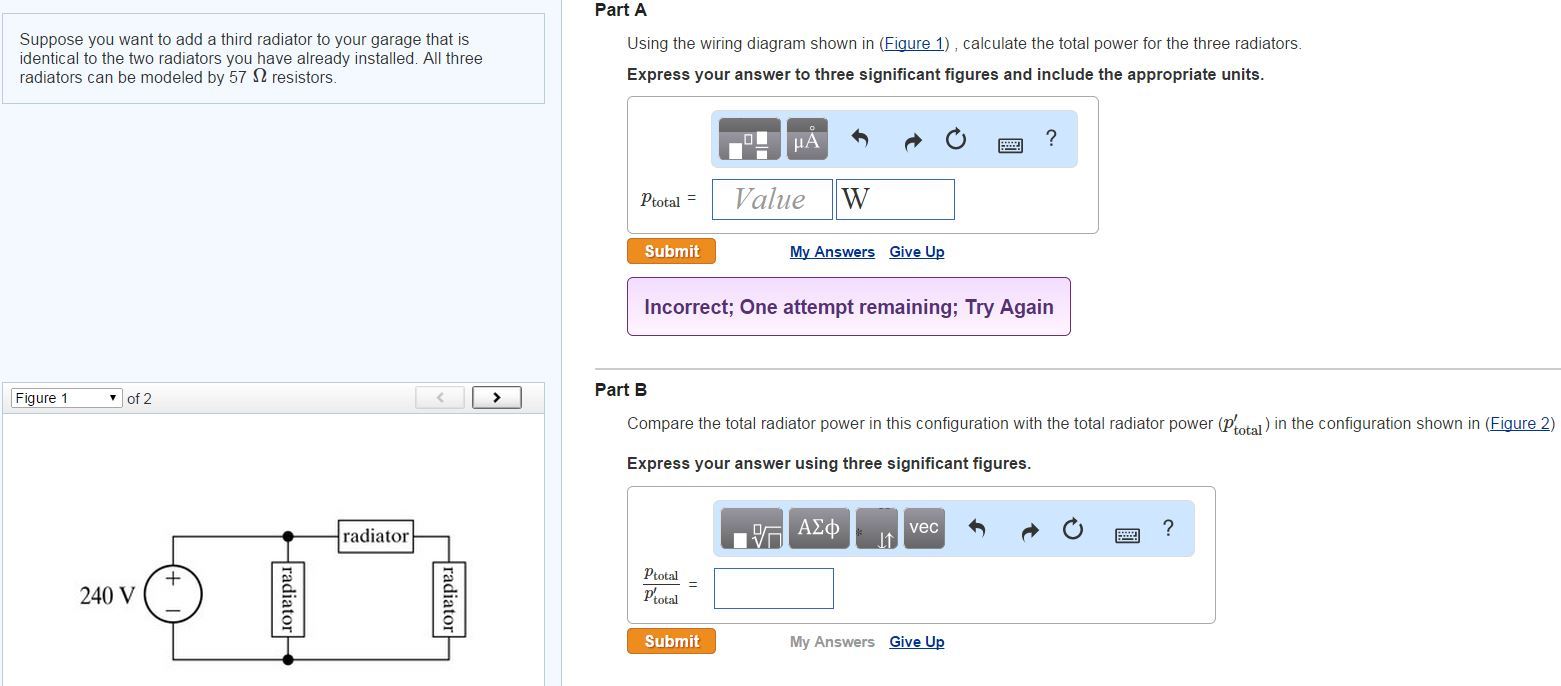1561x686 pixels.
Task: Submit the Part A answer
Action: click(x=671, y=251)
